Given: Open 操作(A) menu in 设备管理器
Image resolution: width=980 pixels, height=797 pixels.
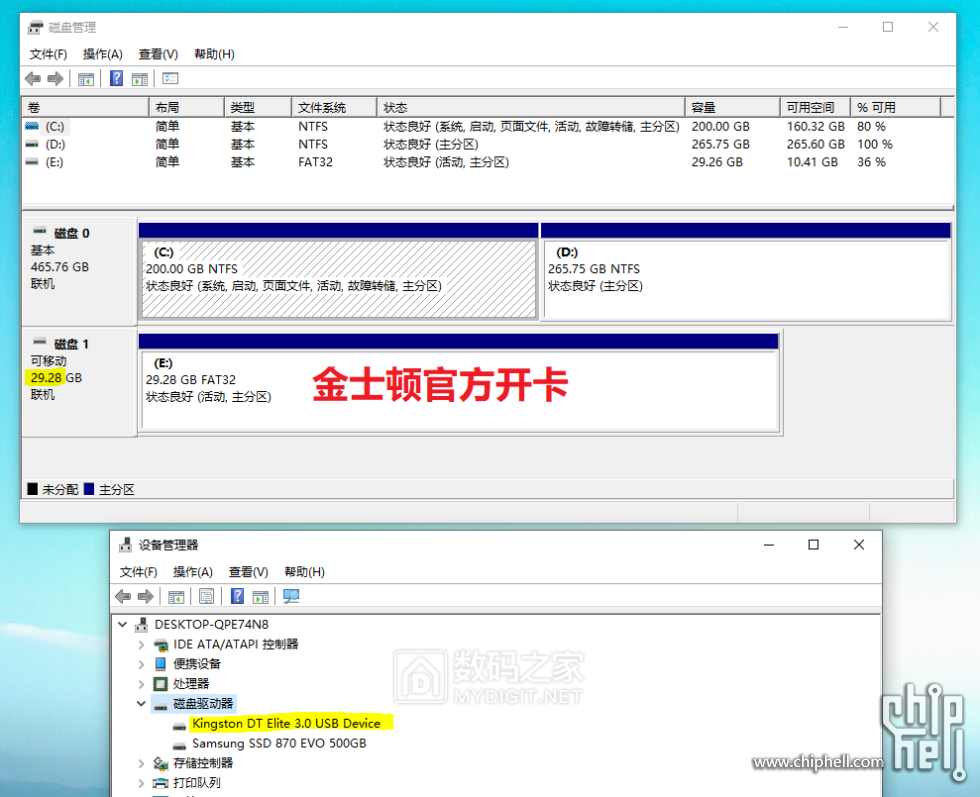Looking at the screenshot, I should [x=192, y=572].
